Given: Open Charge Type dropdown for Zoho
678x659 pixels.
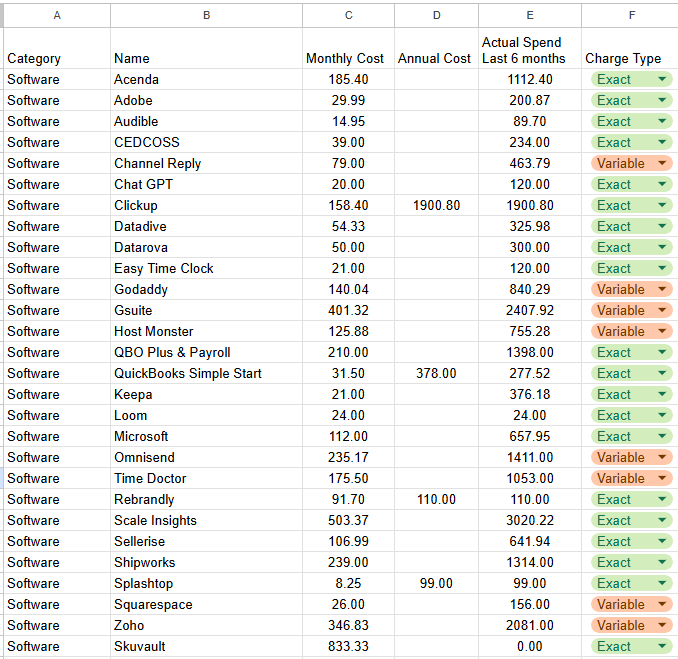Looking at the screenshot, I should 631,625.
